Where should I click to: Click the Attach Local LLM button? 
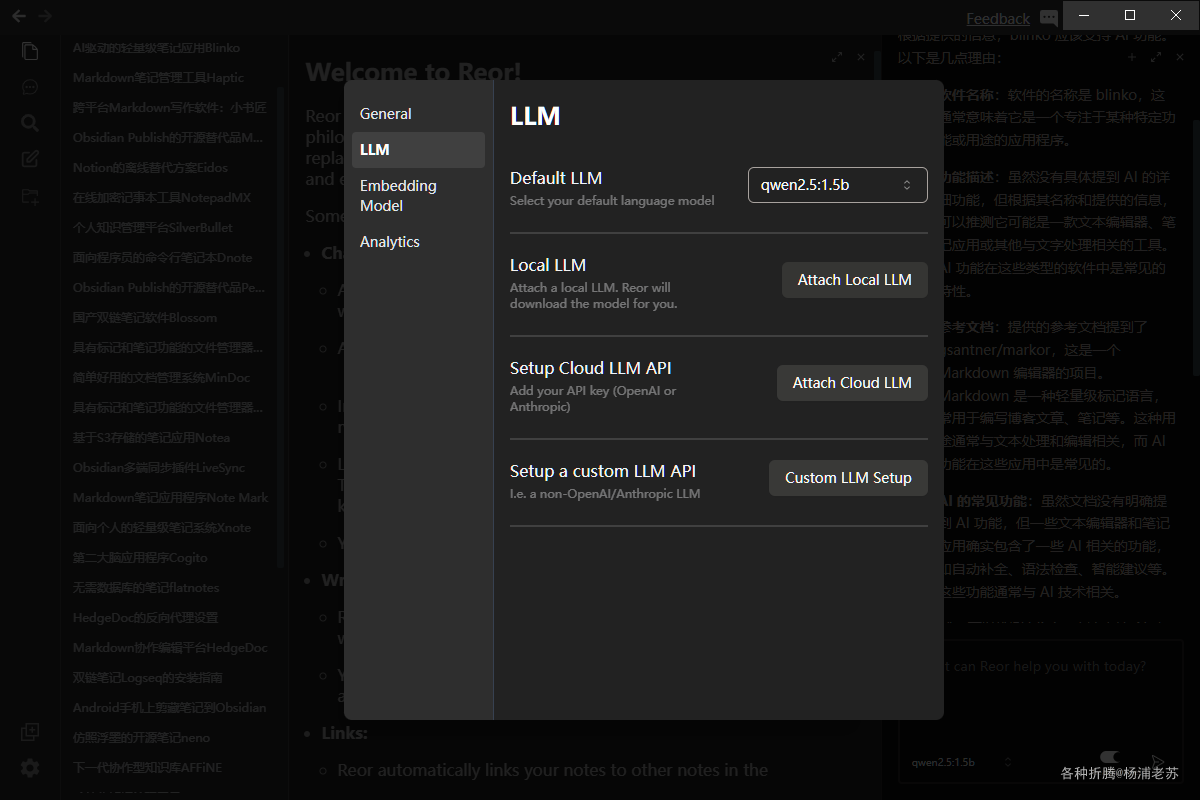(x=854, y=280)
